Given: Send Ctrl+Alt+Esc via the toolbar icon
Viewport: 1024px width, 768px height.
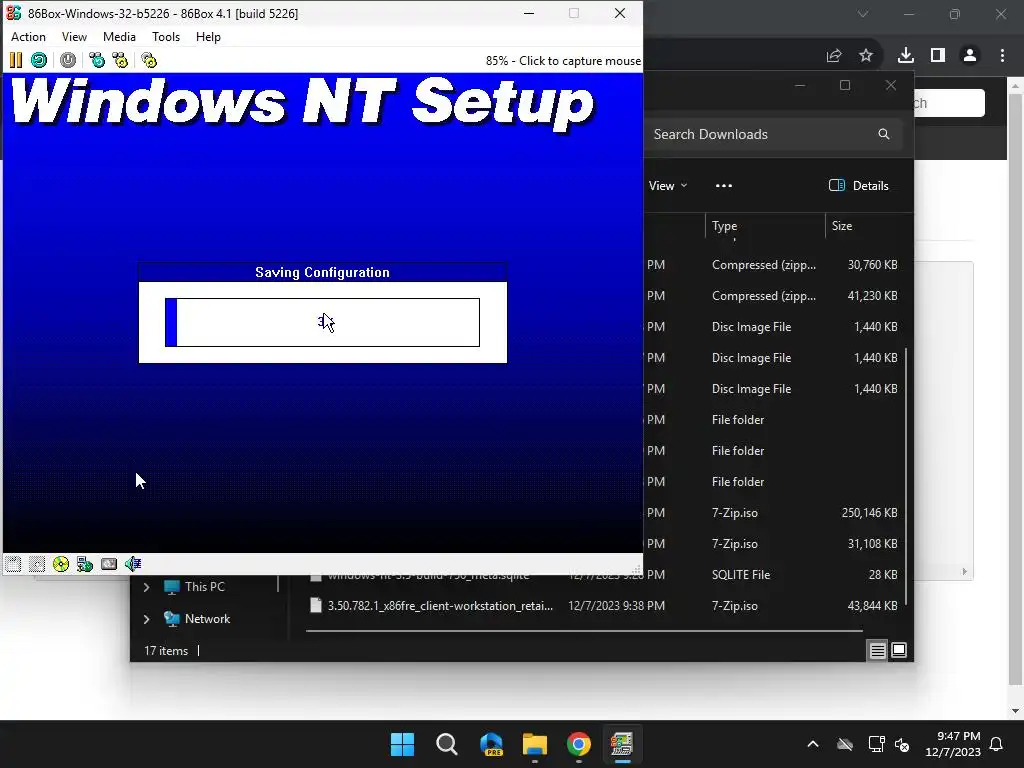Looking at the screenshot, I should [x=120, y=61].
